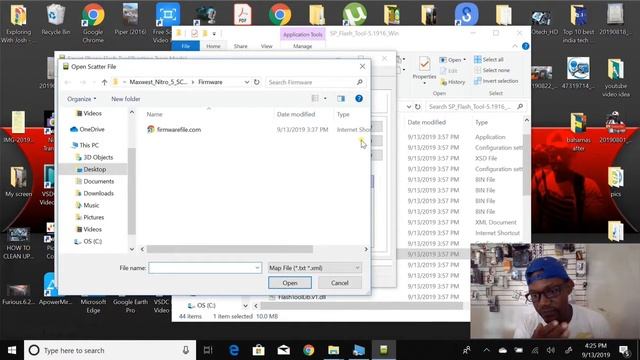This screenshot has height=360, width=640.
Task: Open Piper (2016) desktop icon
Action: click(130, 20)
